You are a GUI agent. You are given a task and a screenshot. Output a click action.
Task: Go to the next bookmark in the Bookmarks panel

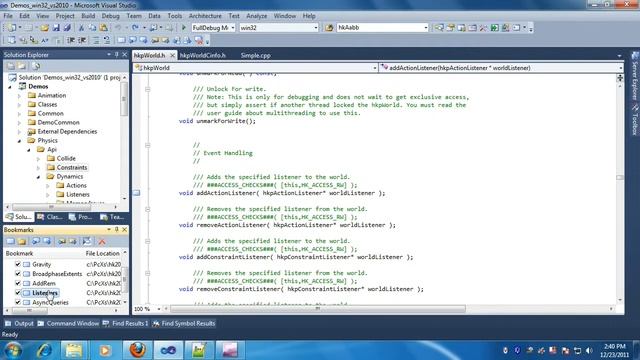pos(47,241)
